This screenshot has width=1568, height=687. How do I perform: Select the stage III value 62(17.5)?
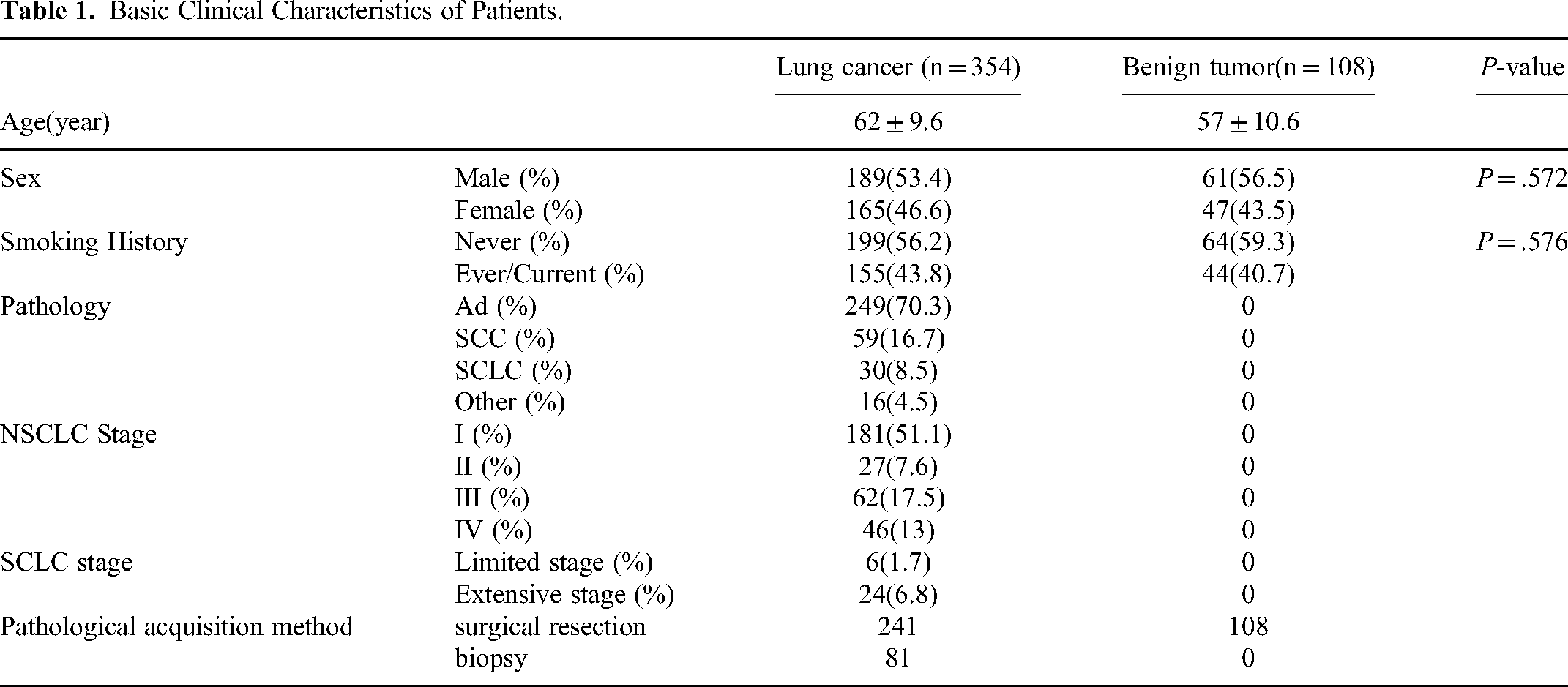(898, 499)
